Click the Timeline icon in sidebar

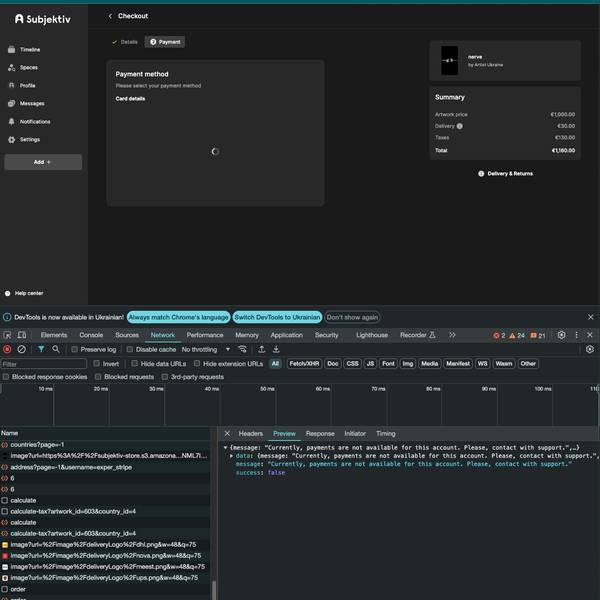pyautogui.click(x=11, y=49)
